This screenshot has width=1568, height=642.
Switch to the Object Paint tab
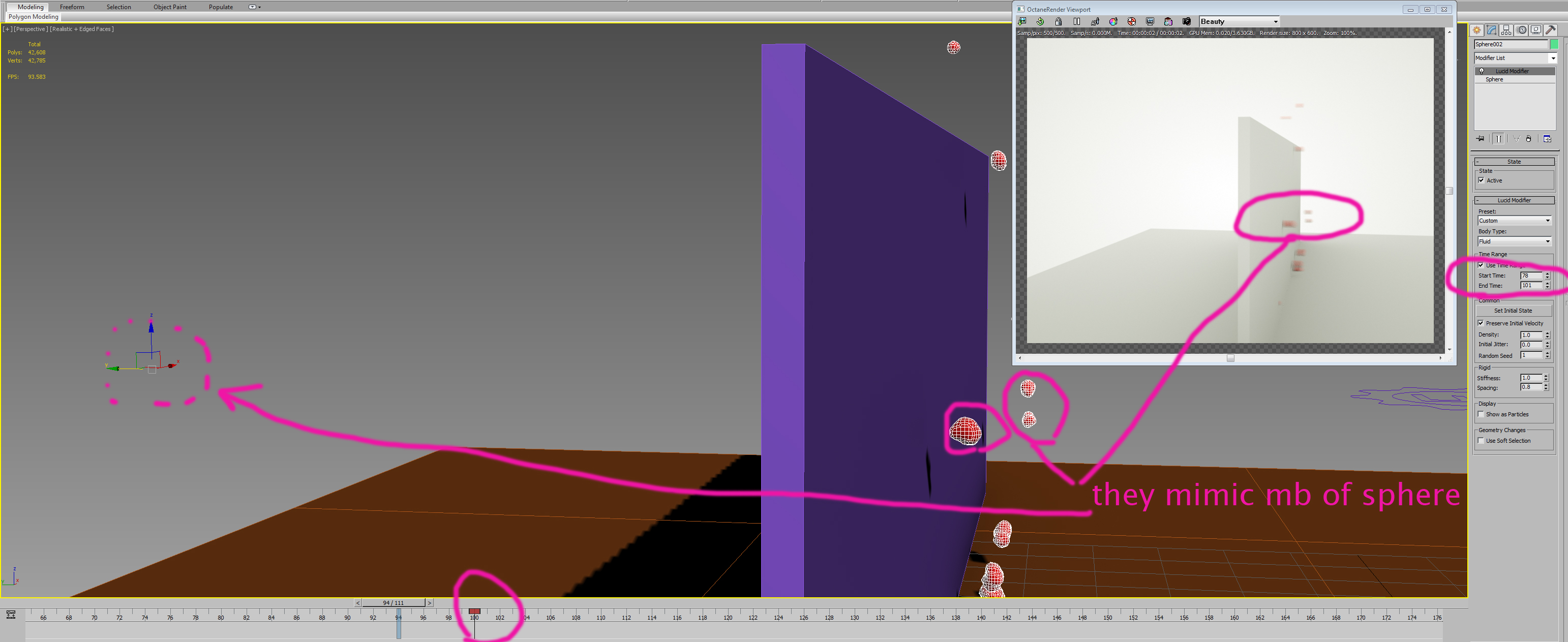pos(170,7)
